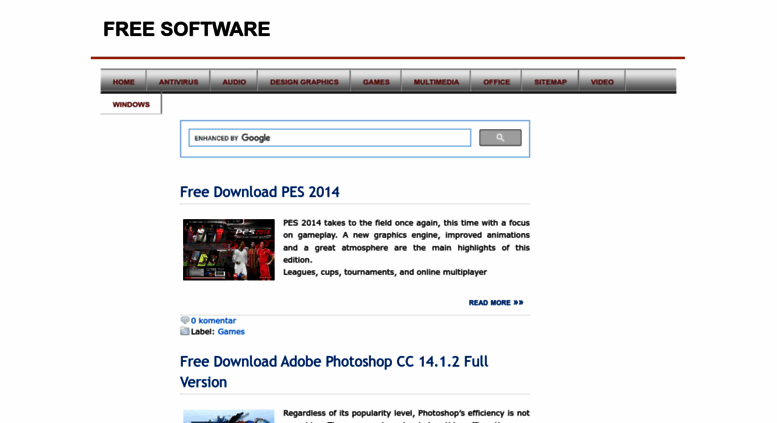777x423 pixels.
Task: Click the PES 2014 cover thumbnail
Action: point(228,250)
